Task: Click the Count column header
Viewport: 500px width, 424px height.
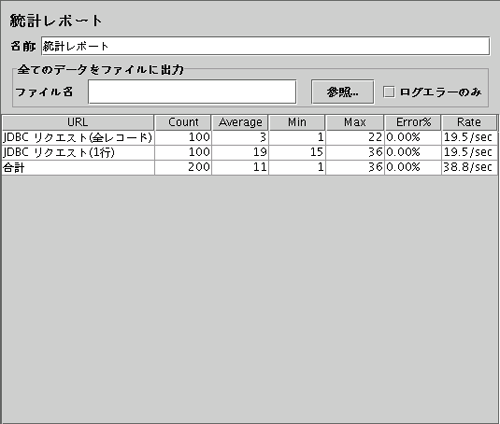Action: click(183, 122)
